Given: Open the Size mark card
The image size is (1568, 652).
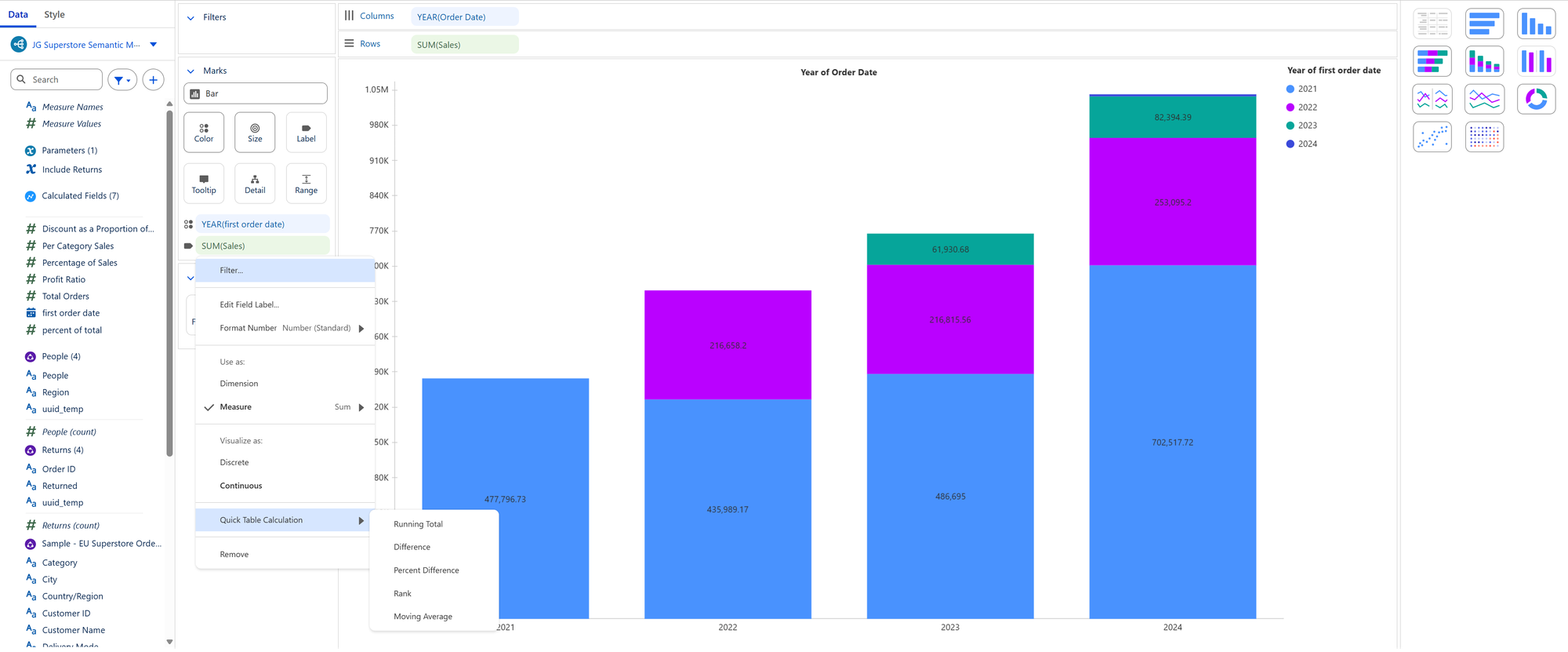Looking at the screenshot, I should click(255, 132).
